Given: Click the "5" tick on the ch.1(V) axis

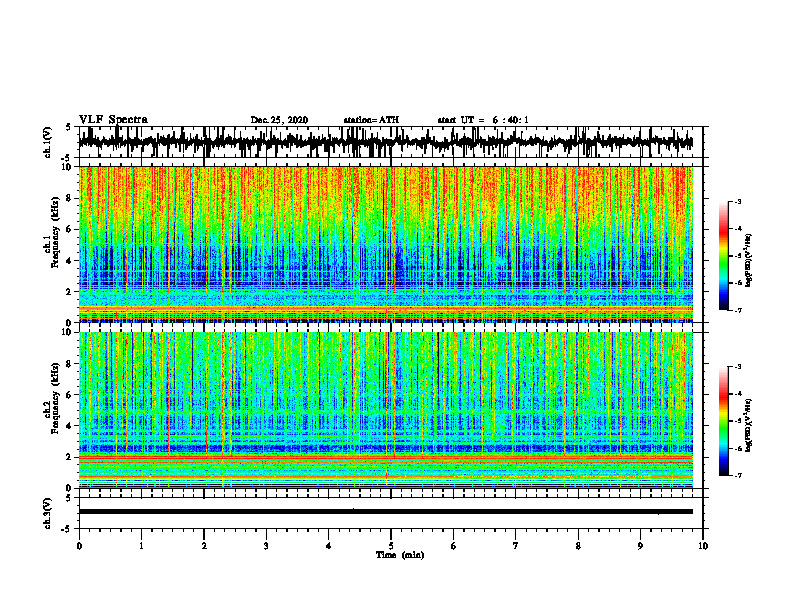Looking at the screenshot, I should pyautogui.click(x=69, y=127).
